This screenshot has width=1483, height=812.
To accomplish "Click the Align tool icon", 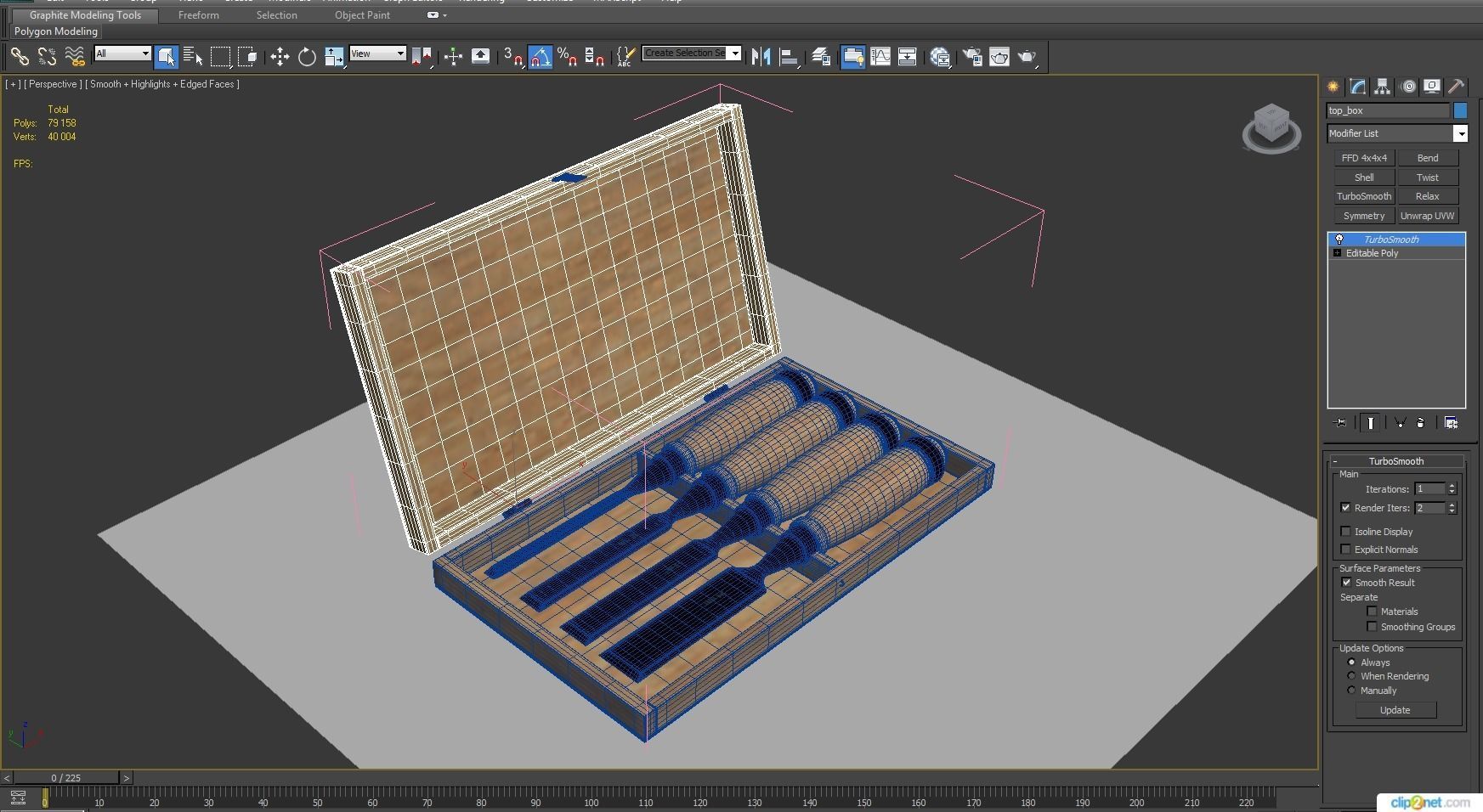I will coord(789,57).
